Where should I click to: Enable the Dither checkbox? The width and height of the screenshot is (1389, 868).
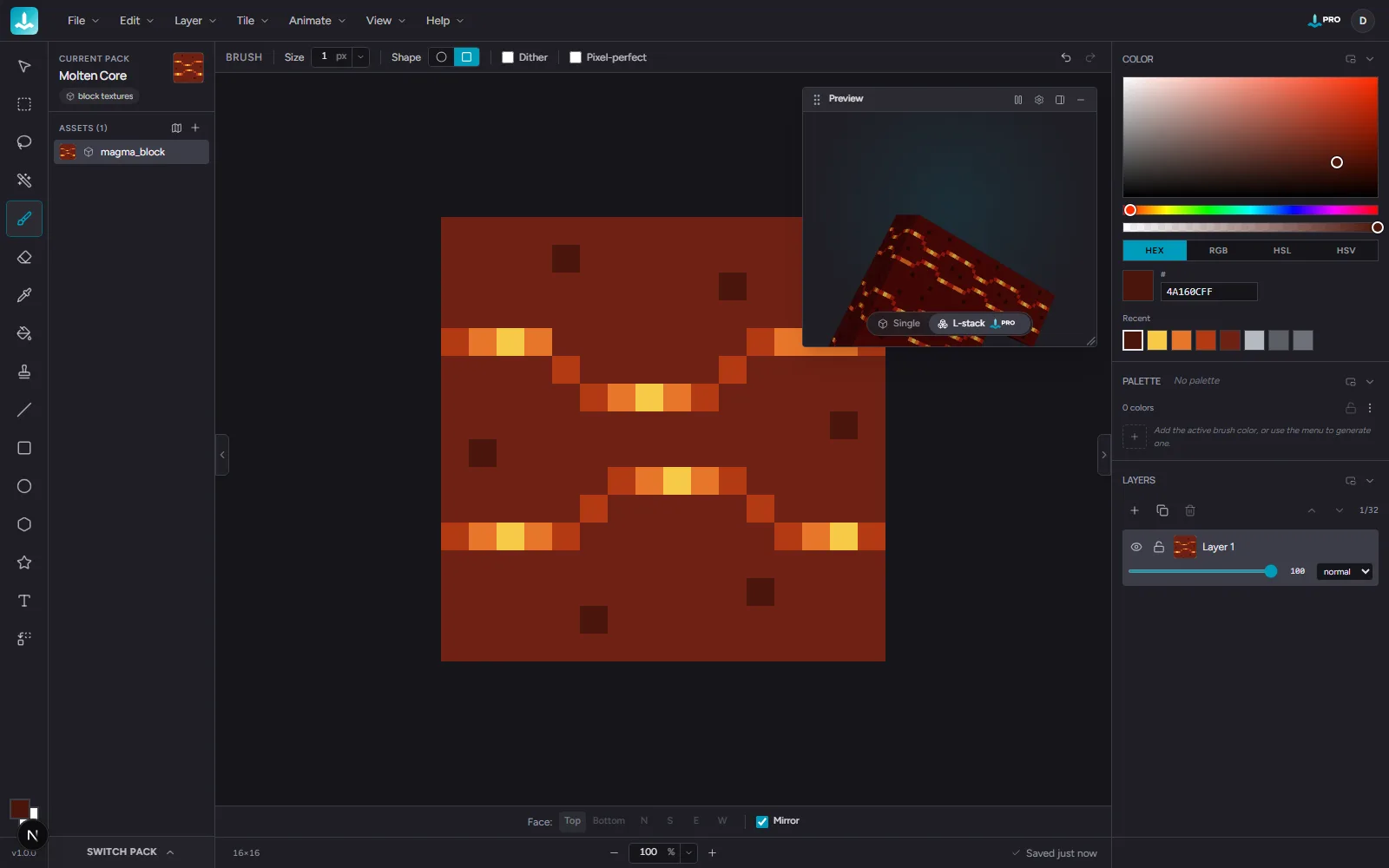click(x=508, y=57)
